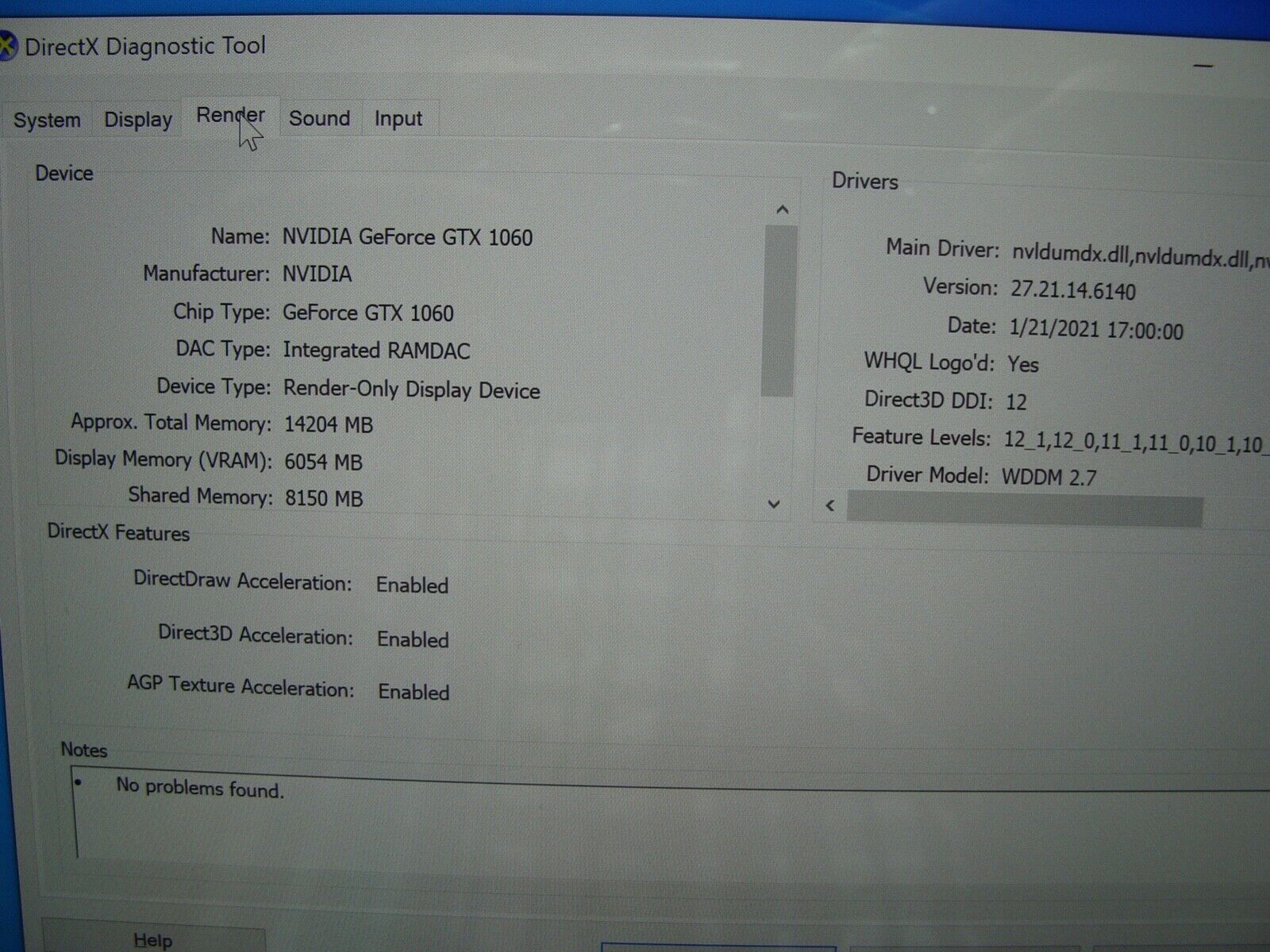Click the 'AGP Texture Acceleration:' label
This screenshot has height=952, width=1270.
click(x=241, y=685)
